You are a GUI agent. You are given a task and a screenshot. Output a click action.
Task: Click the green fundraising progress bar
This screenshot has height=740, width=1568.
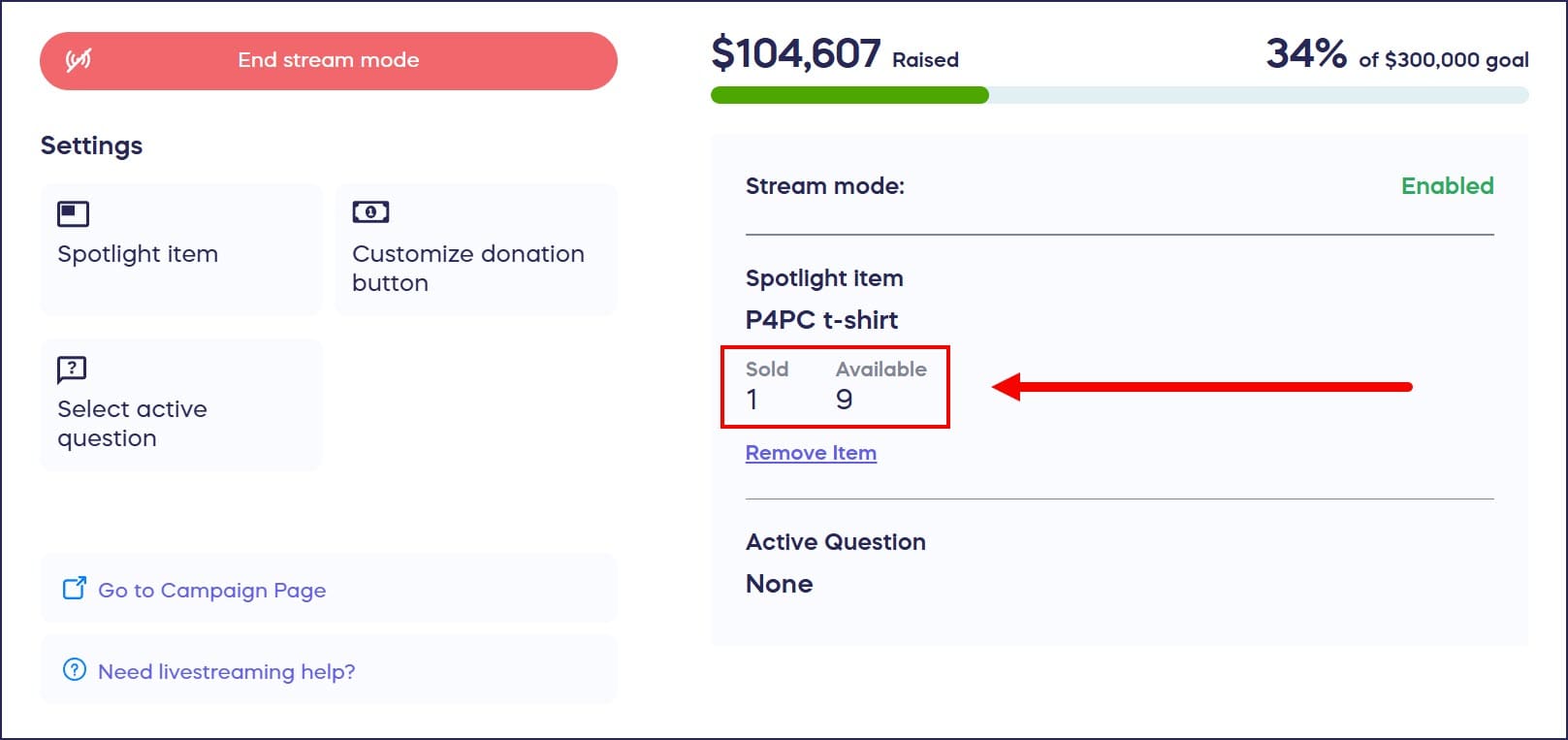(x=849, y=95)
